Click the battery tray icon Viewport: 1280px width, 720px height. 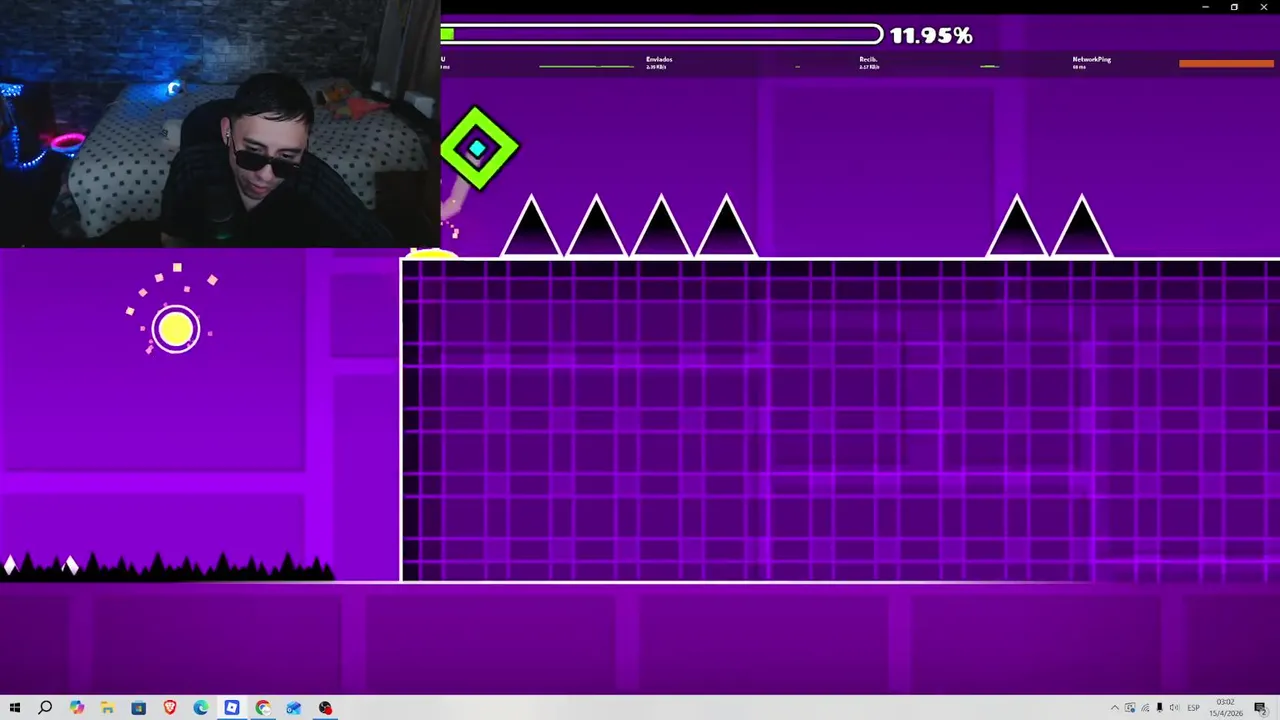click(x=1159, y=708)
